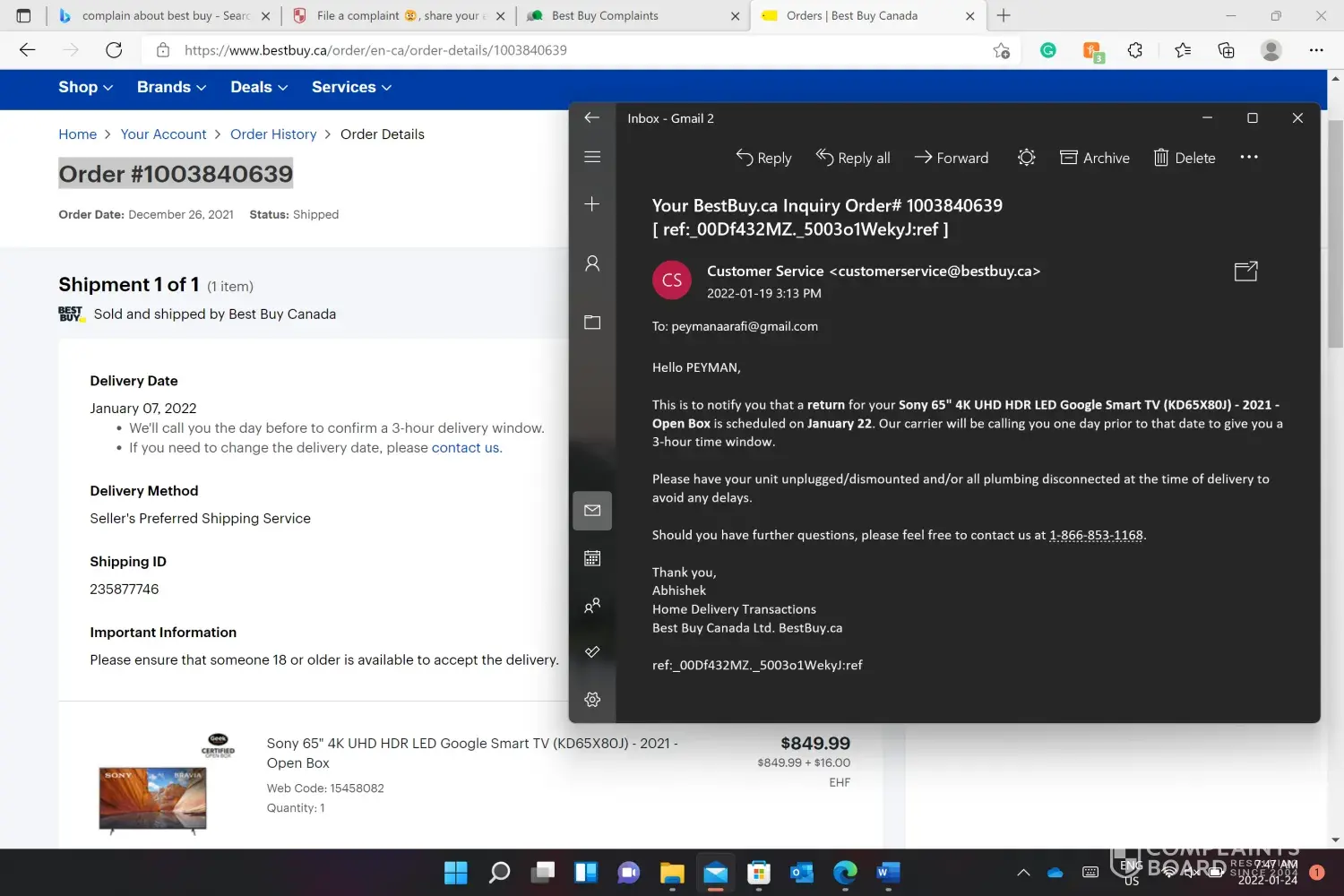Archive this Best Buy email
Viewport: 1344px width, 896px height.
pyautogui.click(x=1094, y=158)
